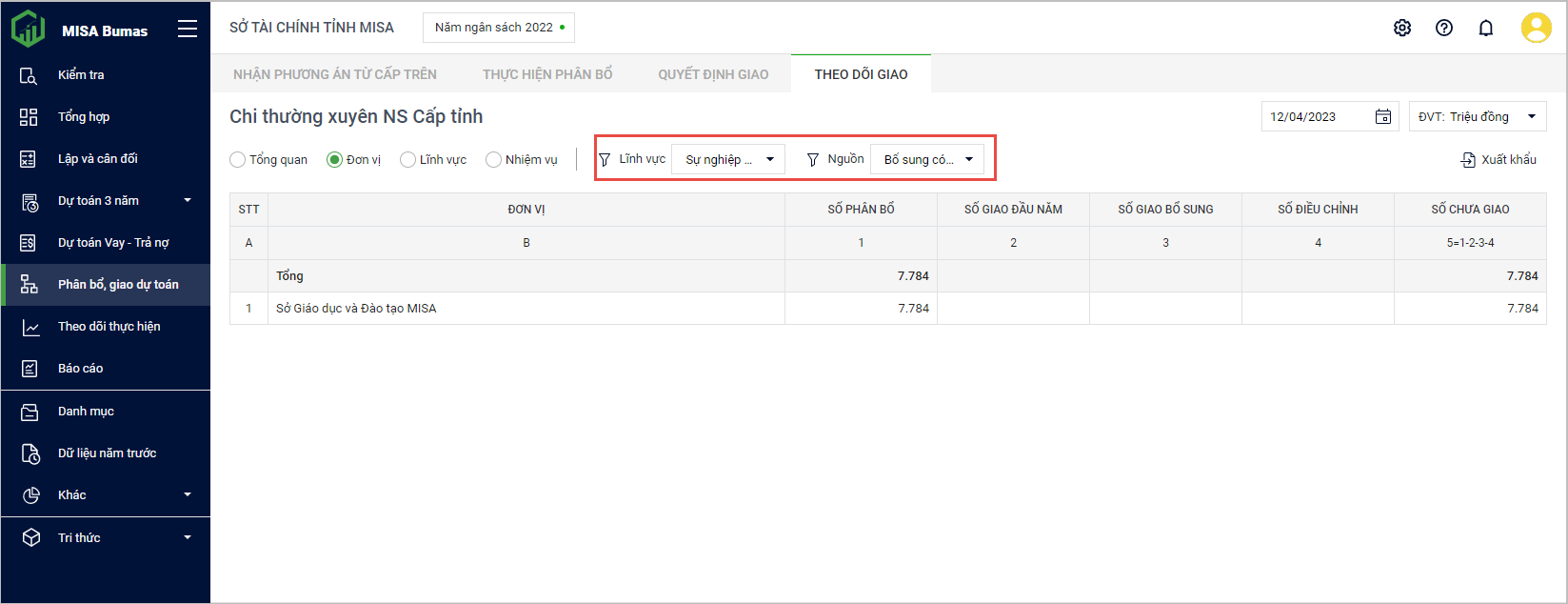
Task: Open the Lĩnh vực Sự nghiệp dropdown
Action: 728,160
